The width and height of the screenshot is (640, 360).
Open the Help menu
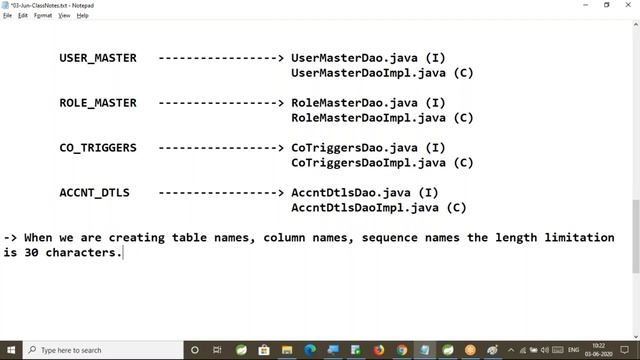82,16
